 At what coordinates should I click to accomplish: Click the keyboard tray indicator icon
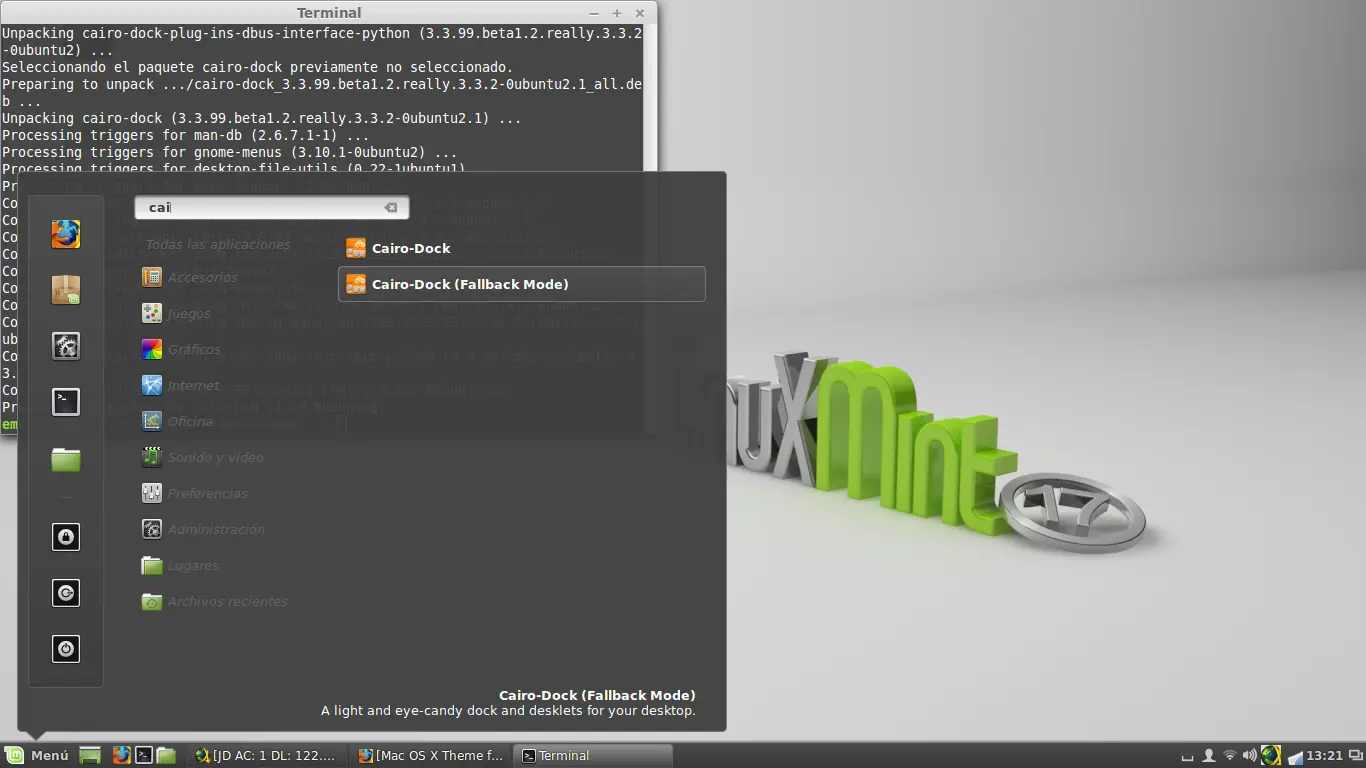point(1187,756)
